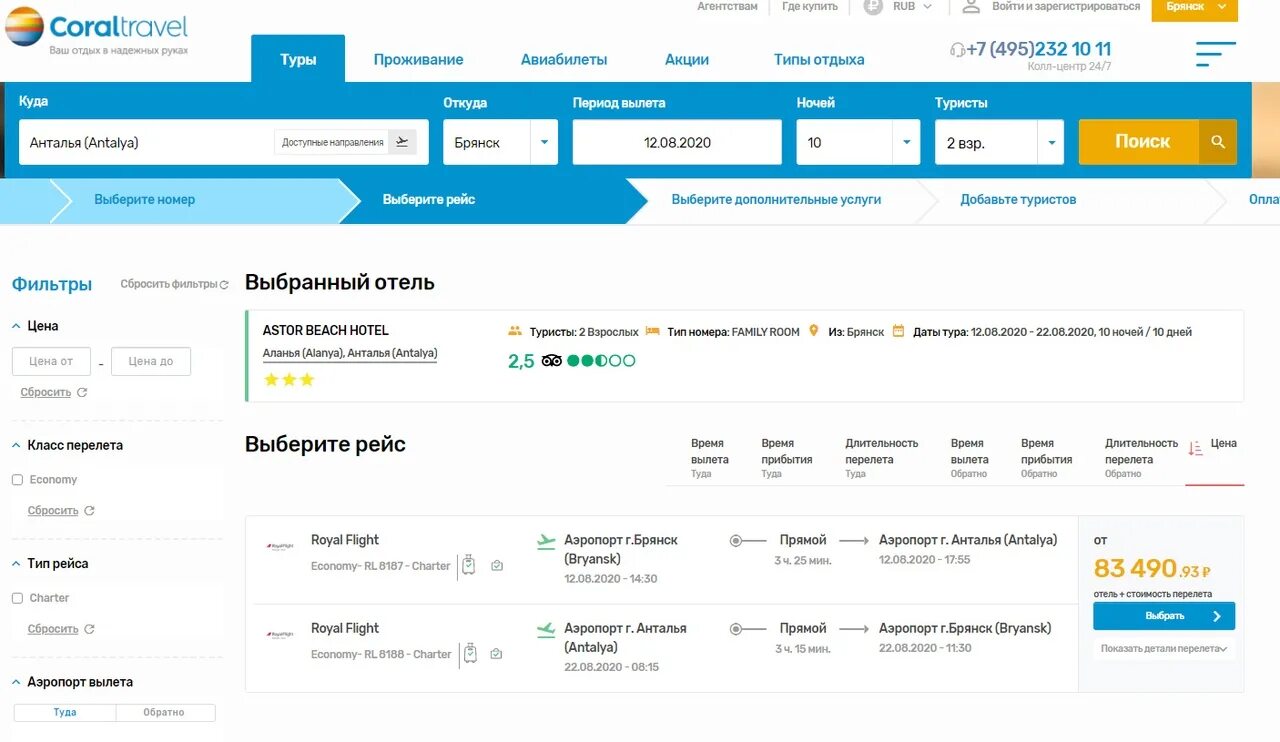Screen dimensions: 1280x742
Task: Click the ruble currency icon
Action: point(873,6)
